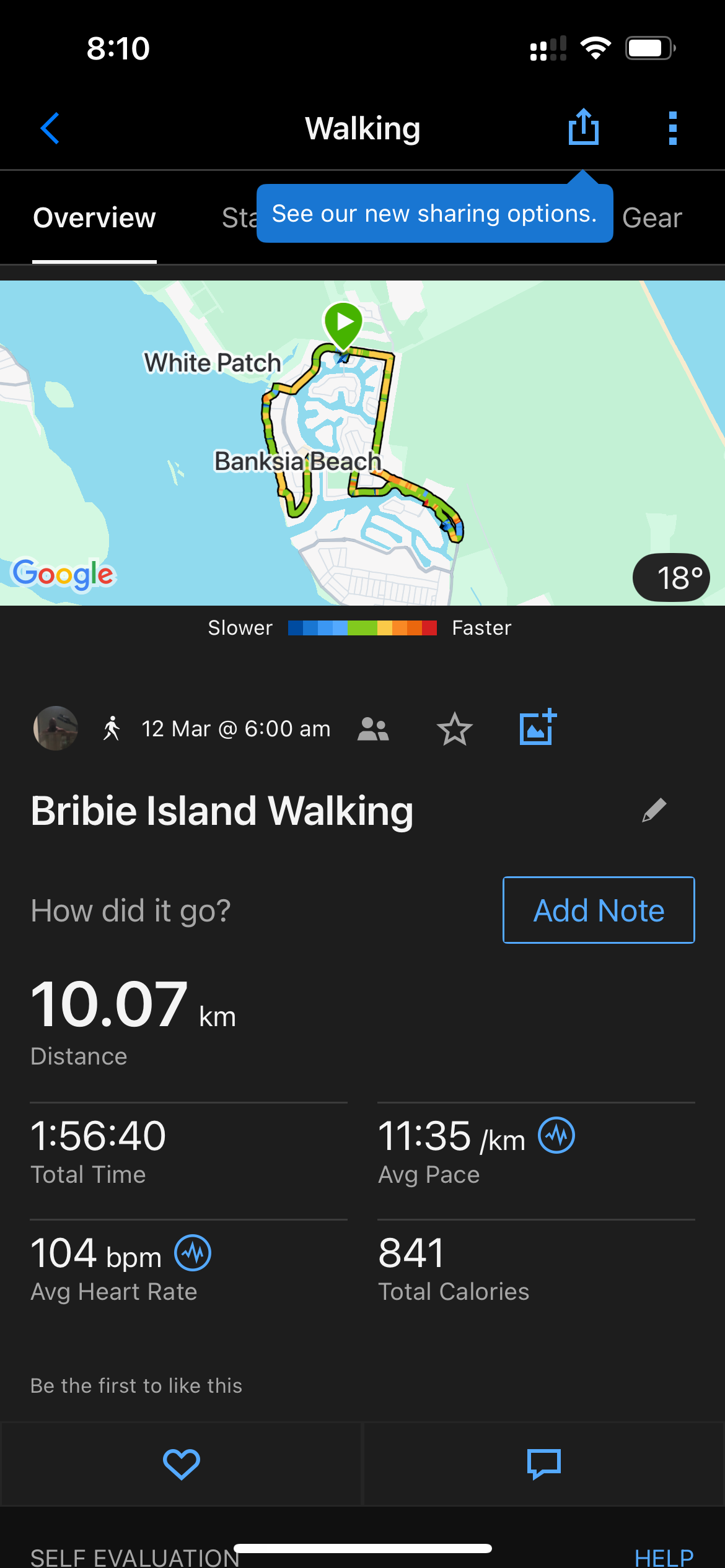Switch to the Overview tab
This screenshot has width=725, height=1568.
point(94,218)
